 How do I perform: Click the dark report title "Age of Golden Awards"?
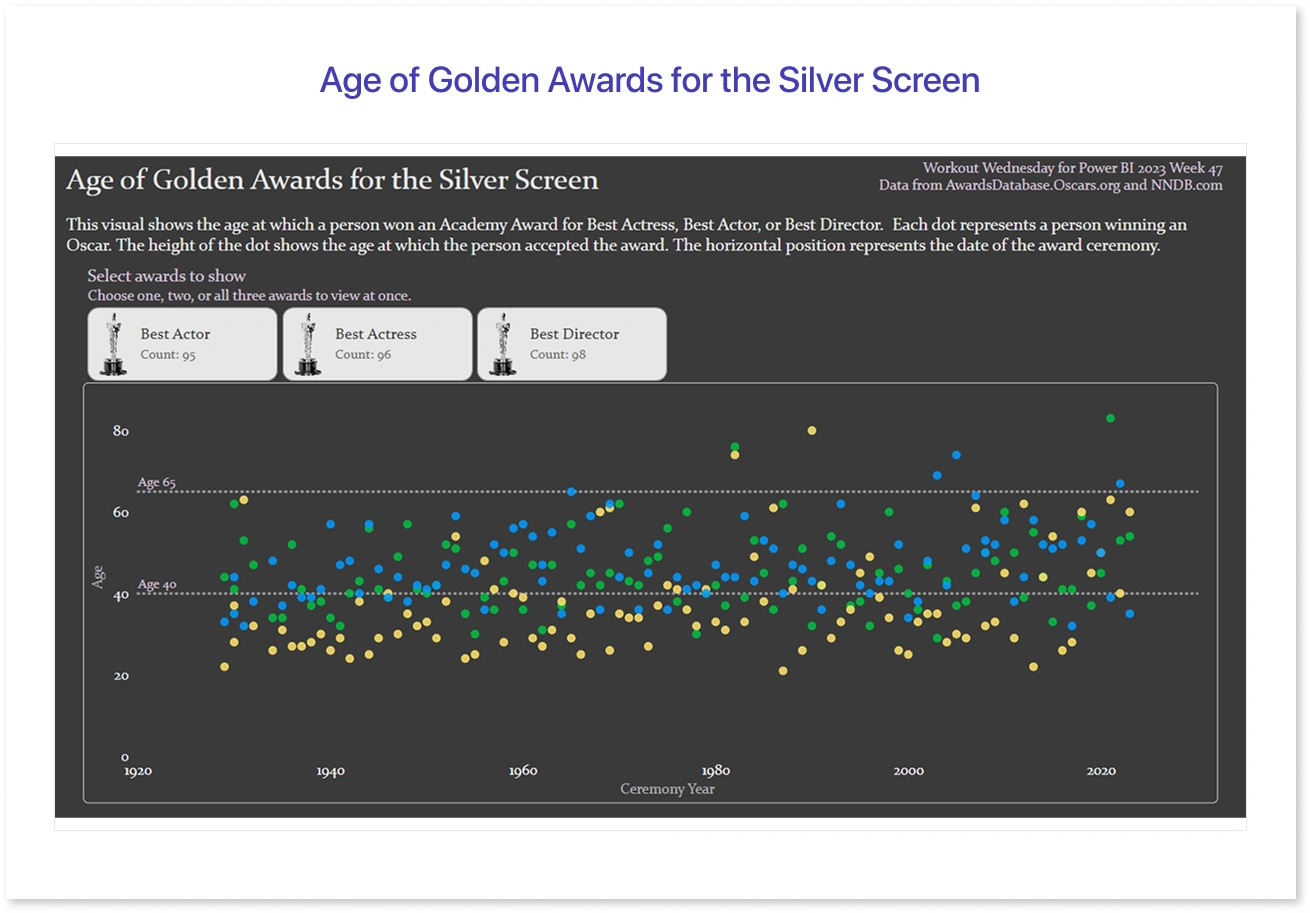coord(332,180)
